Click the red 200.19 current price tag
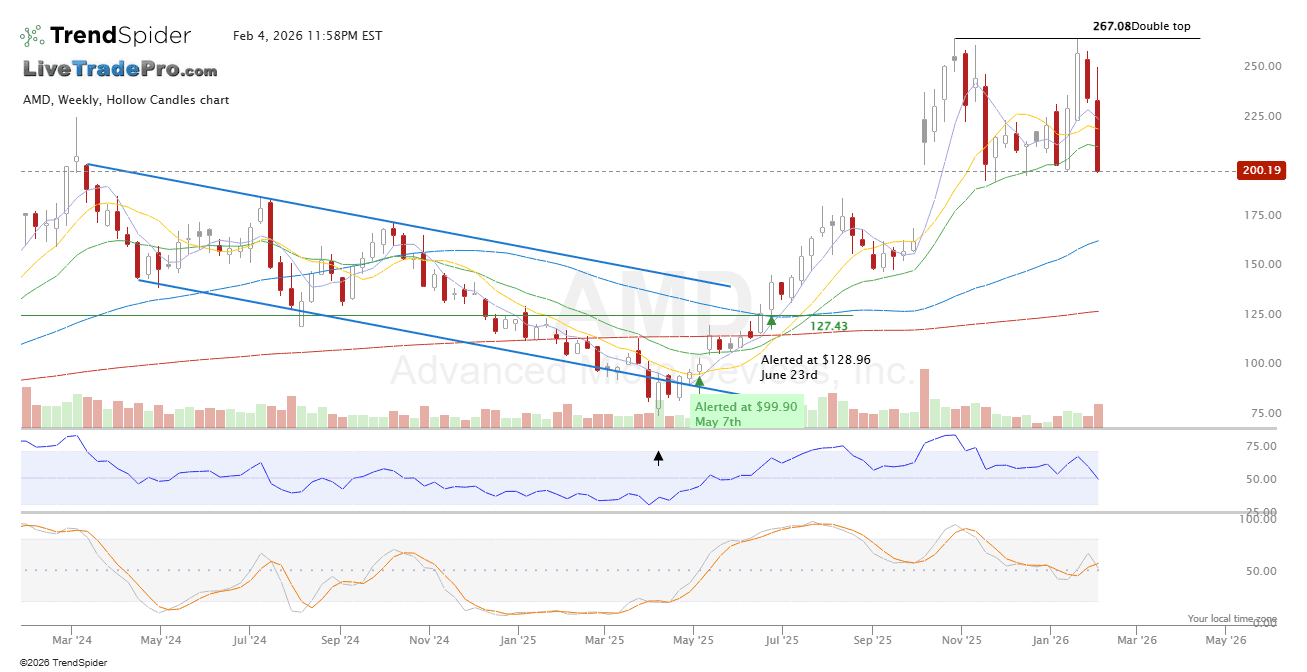The width and height of the screenshot is (1307, 672). [1261, 171]
